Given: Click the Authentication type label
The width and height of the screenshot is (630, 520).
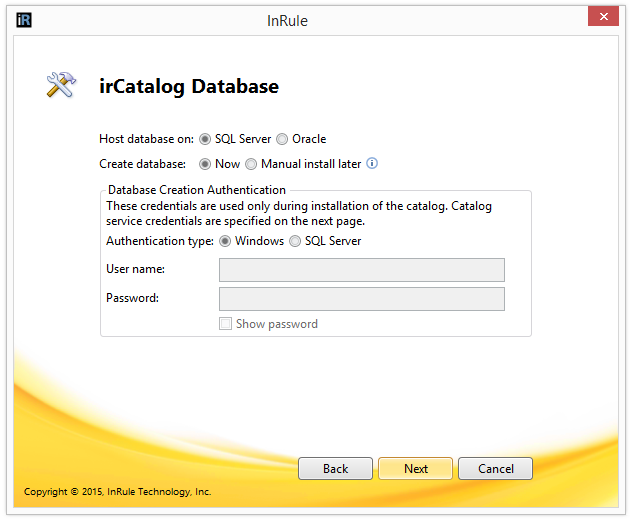Looking at the screenshot, I should click(160, 241).
